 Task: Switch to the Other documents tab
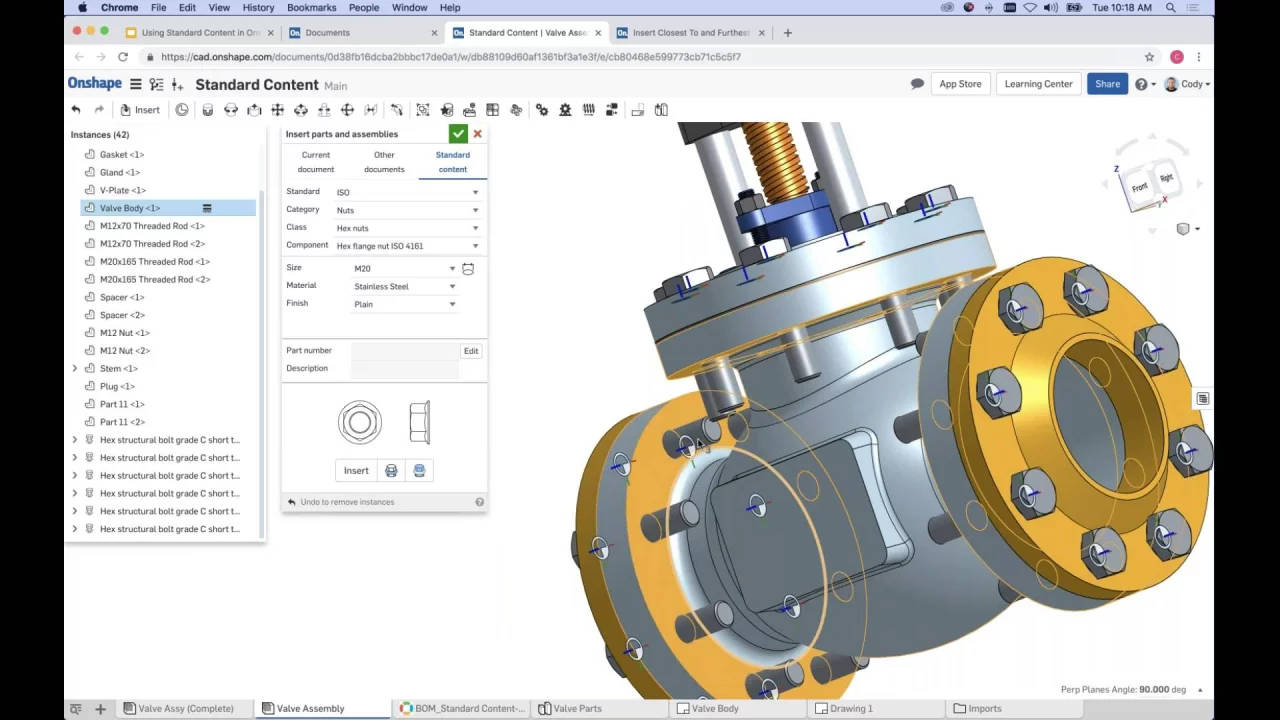[x=383, y=162]
